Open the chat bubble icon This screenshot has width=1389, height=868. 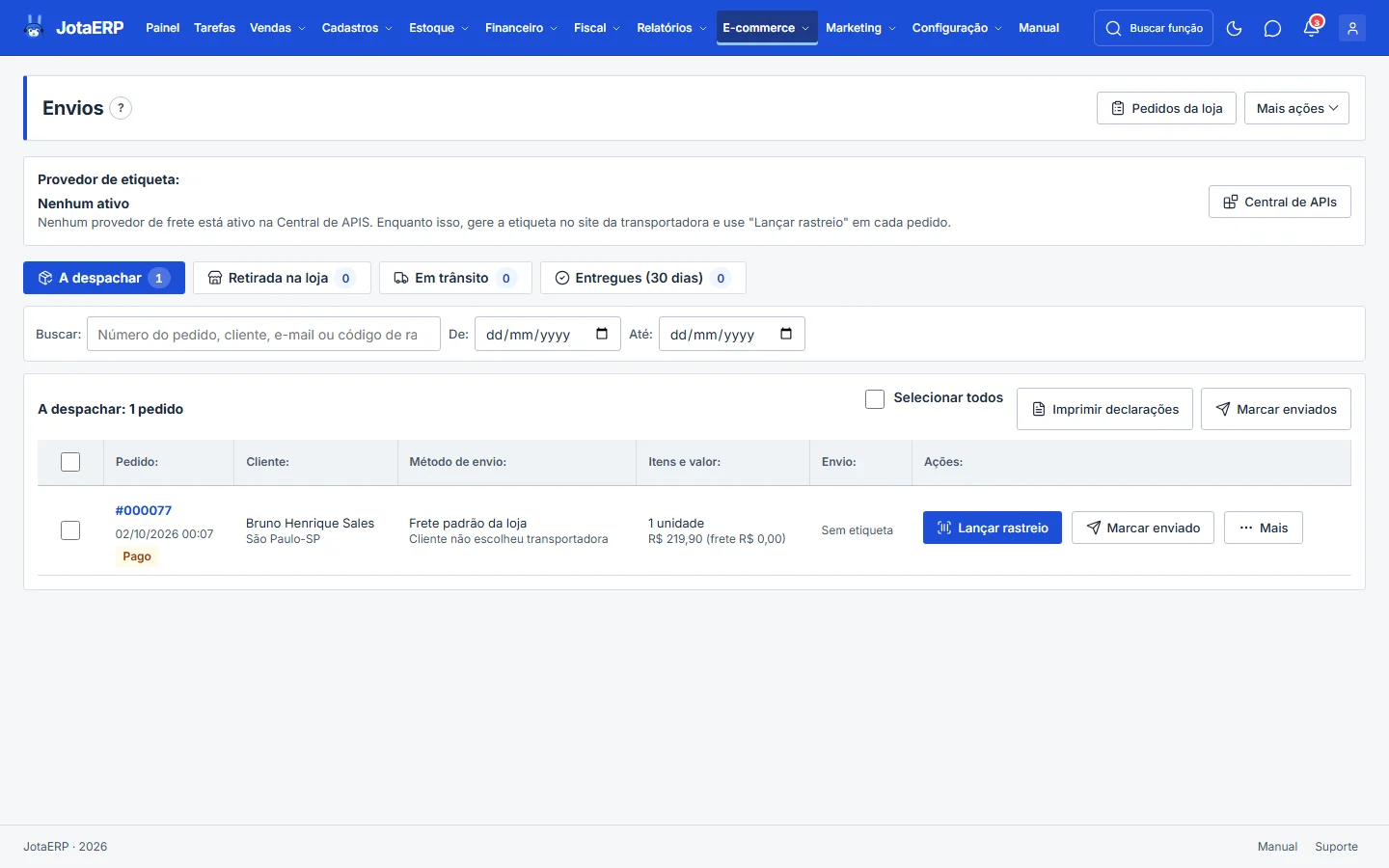[1272, 28]
